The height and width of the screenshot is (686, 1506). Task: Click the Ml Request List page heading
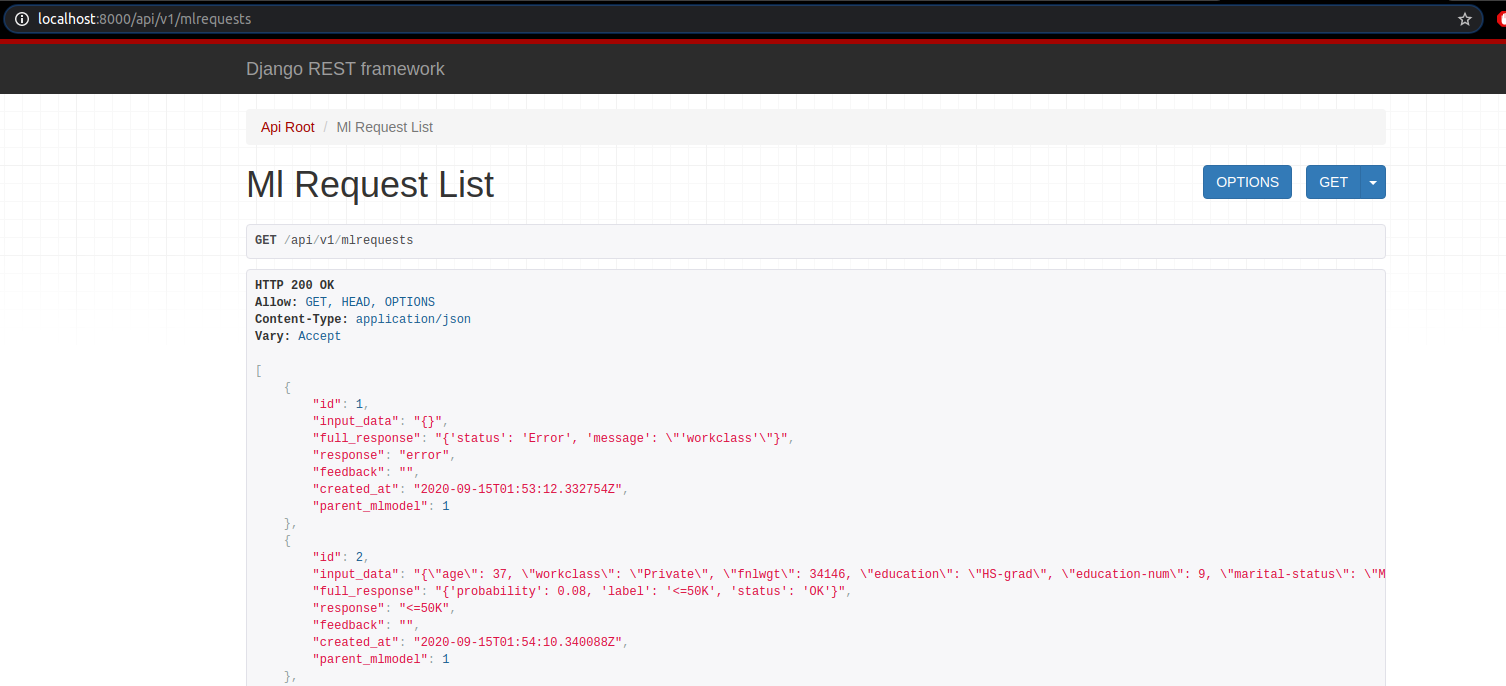tap(370, 184)
